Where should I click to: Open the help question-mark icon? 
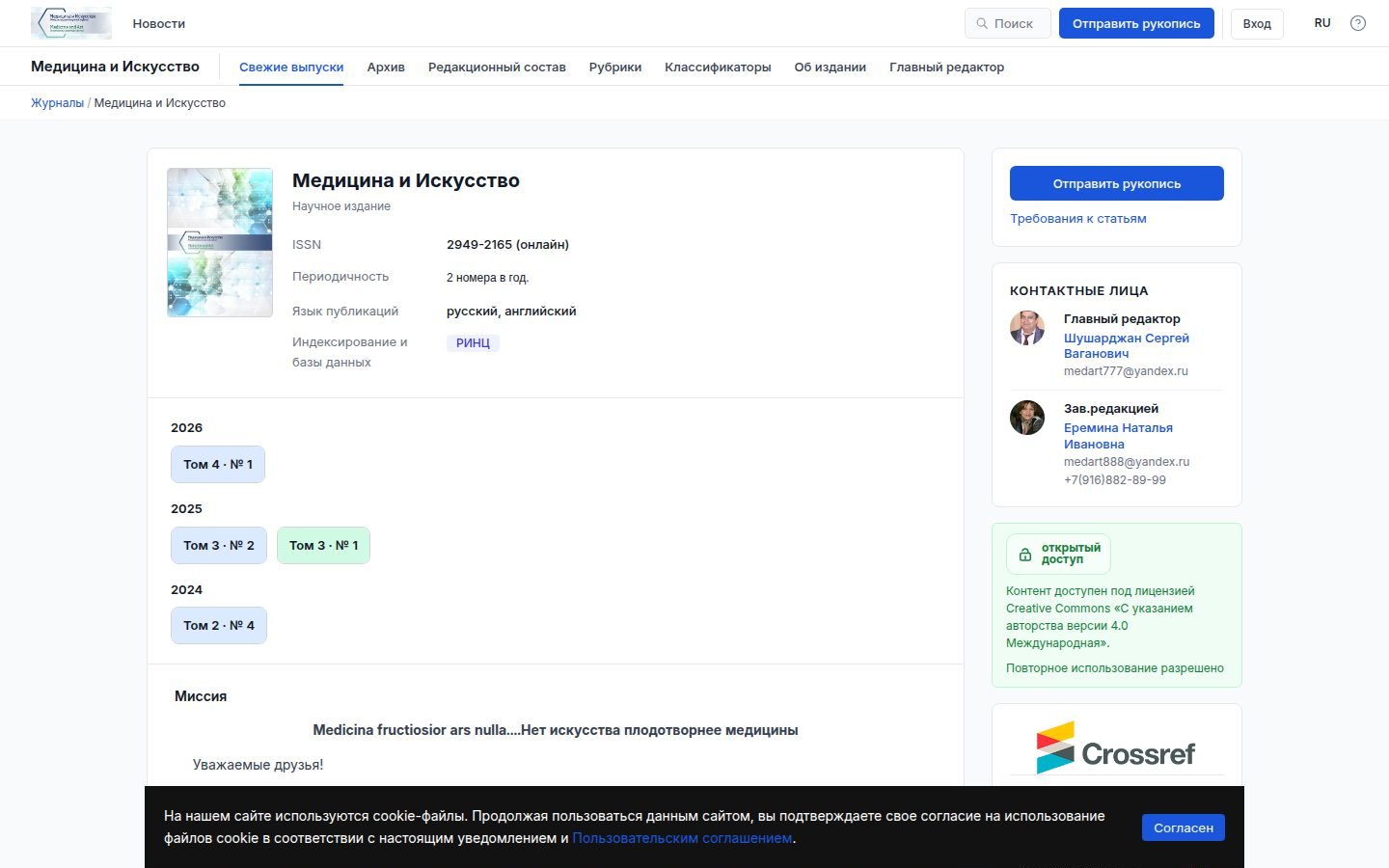(x=1358, y=23)
